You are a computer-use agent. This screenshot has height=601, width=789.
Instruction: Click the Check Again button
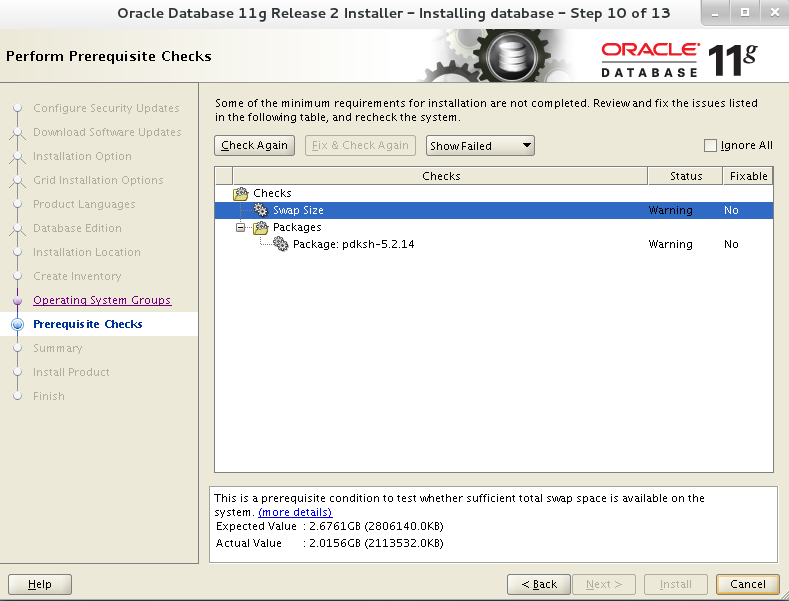click(254, 145)
